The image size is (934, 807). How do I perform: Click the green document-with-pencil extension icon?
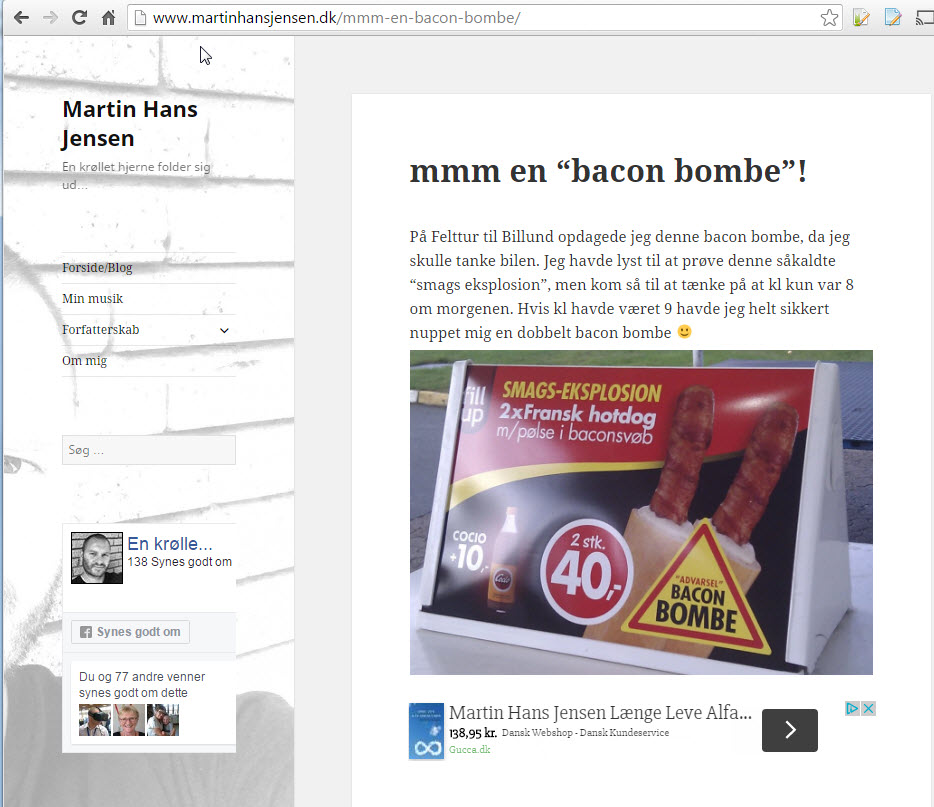(860, 18)
